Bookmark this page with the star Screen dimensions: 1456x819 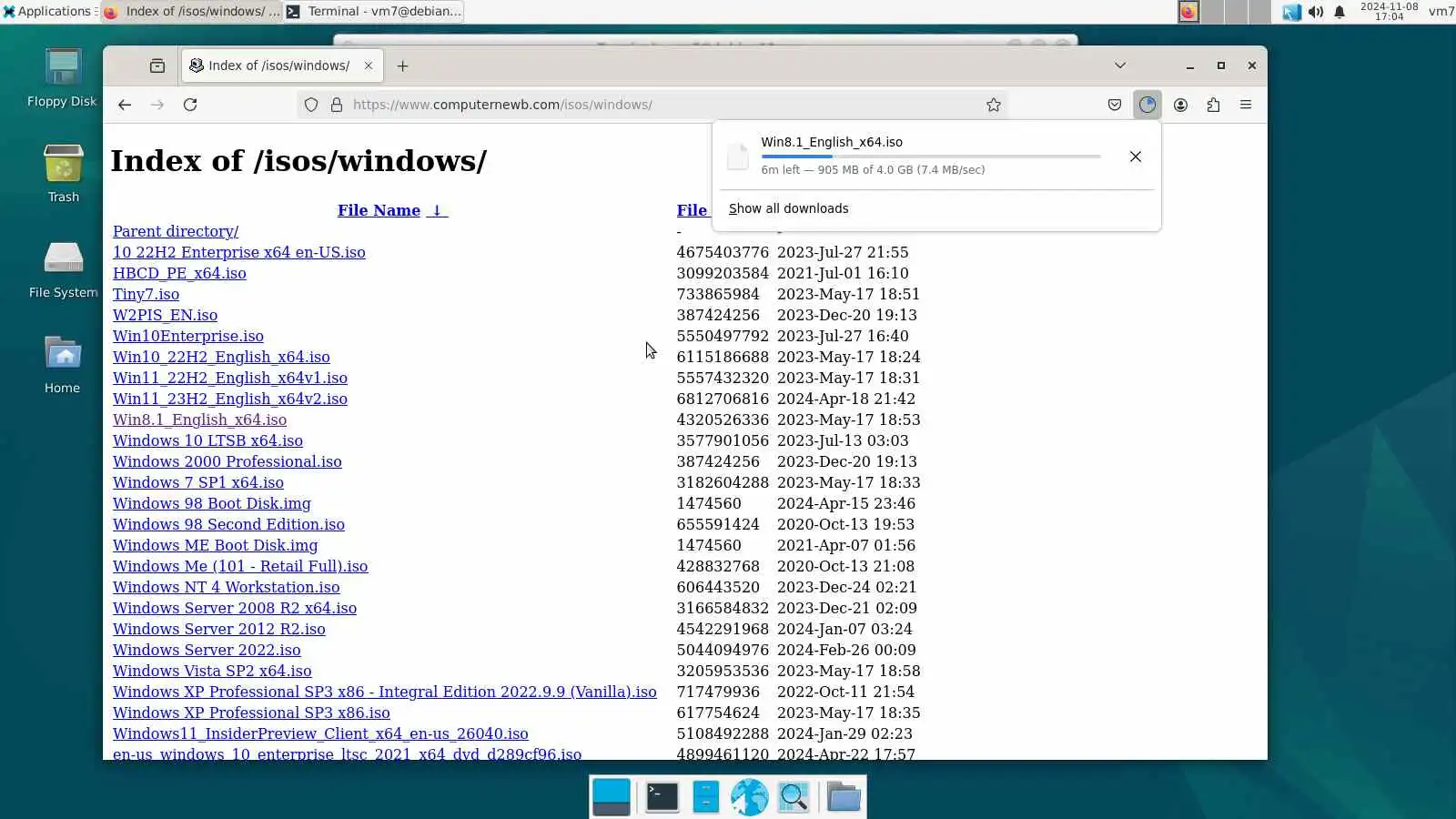[x=994, y=105]
